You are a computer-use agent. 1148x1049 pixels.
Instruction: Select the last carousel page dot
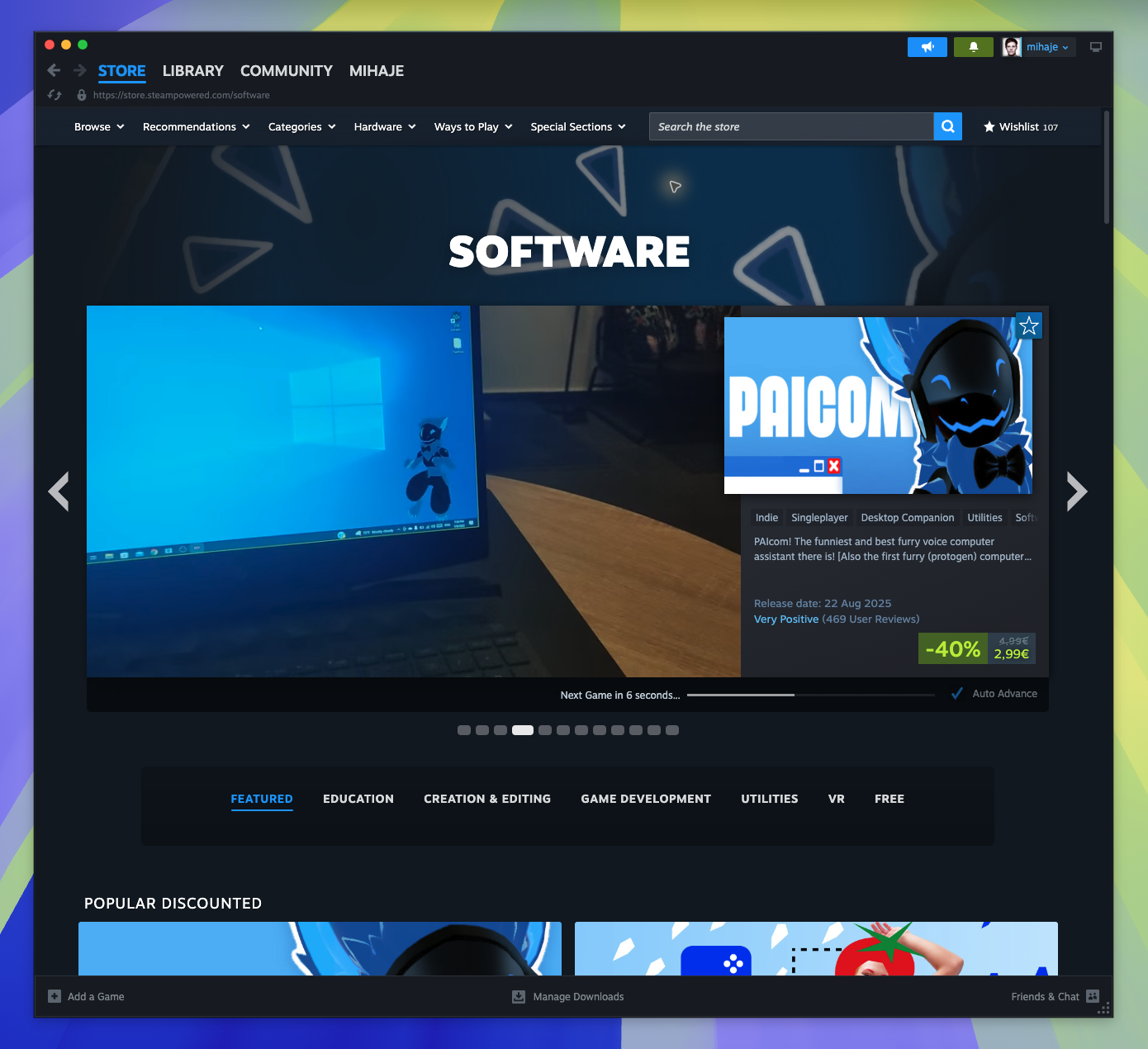coord(672,730)
